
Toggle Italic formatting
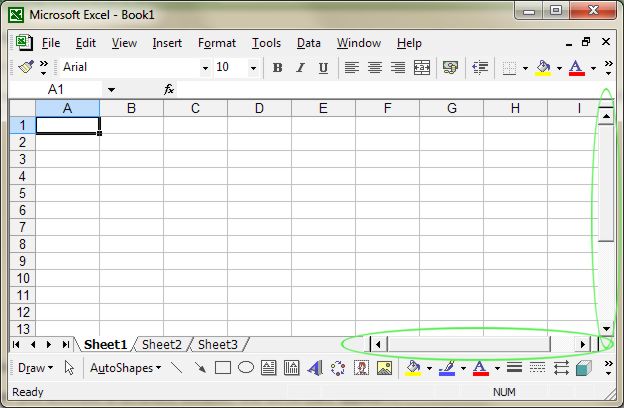coord(300,68)
